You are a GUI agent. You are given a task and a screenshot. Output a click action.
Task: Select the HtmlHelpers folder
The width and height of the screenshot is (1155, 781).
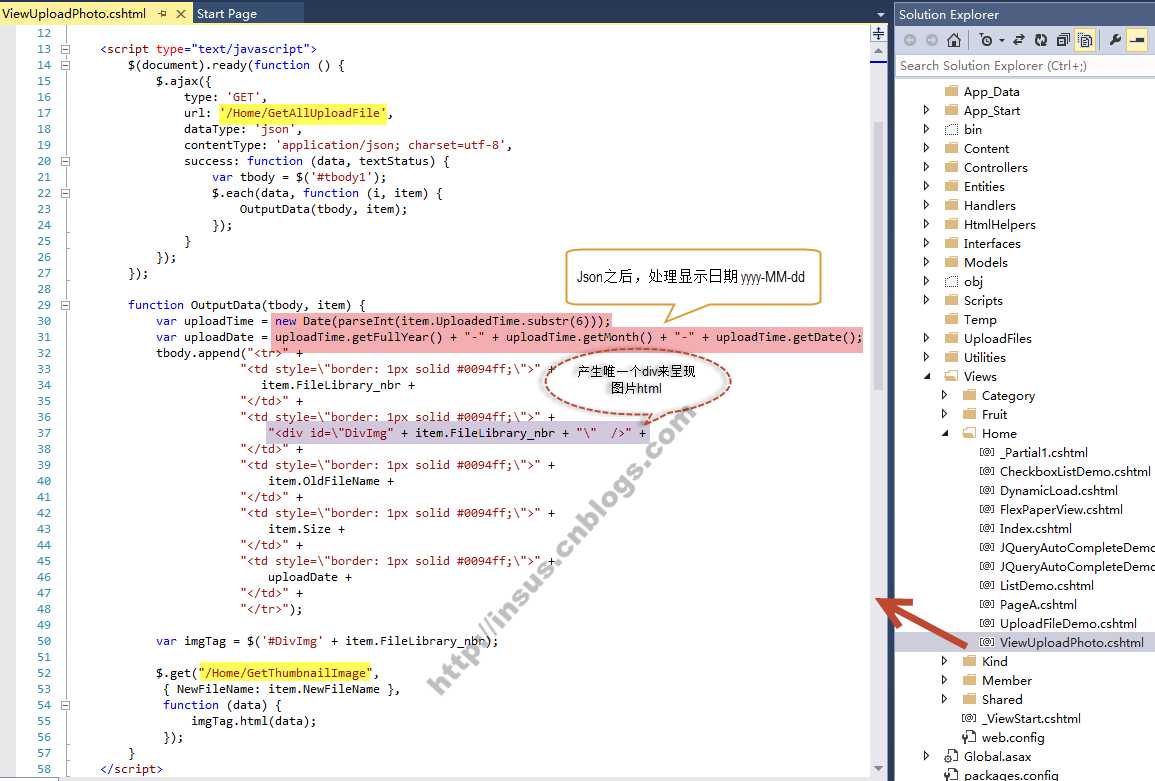point(1000,225)
